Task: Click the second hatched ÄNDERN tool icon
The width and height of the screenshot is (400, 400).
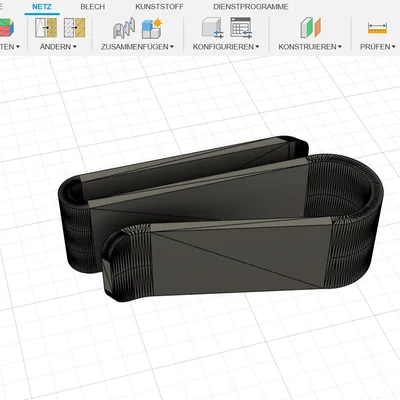Action: point(74,28)
